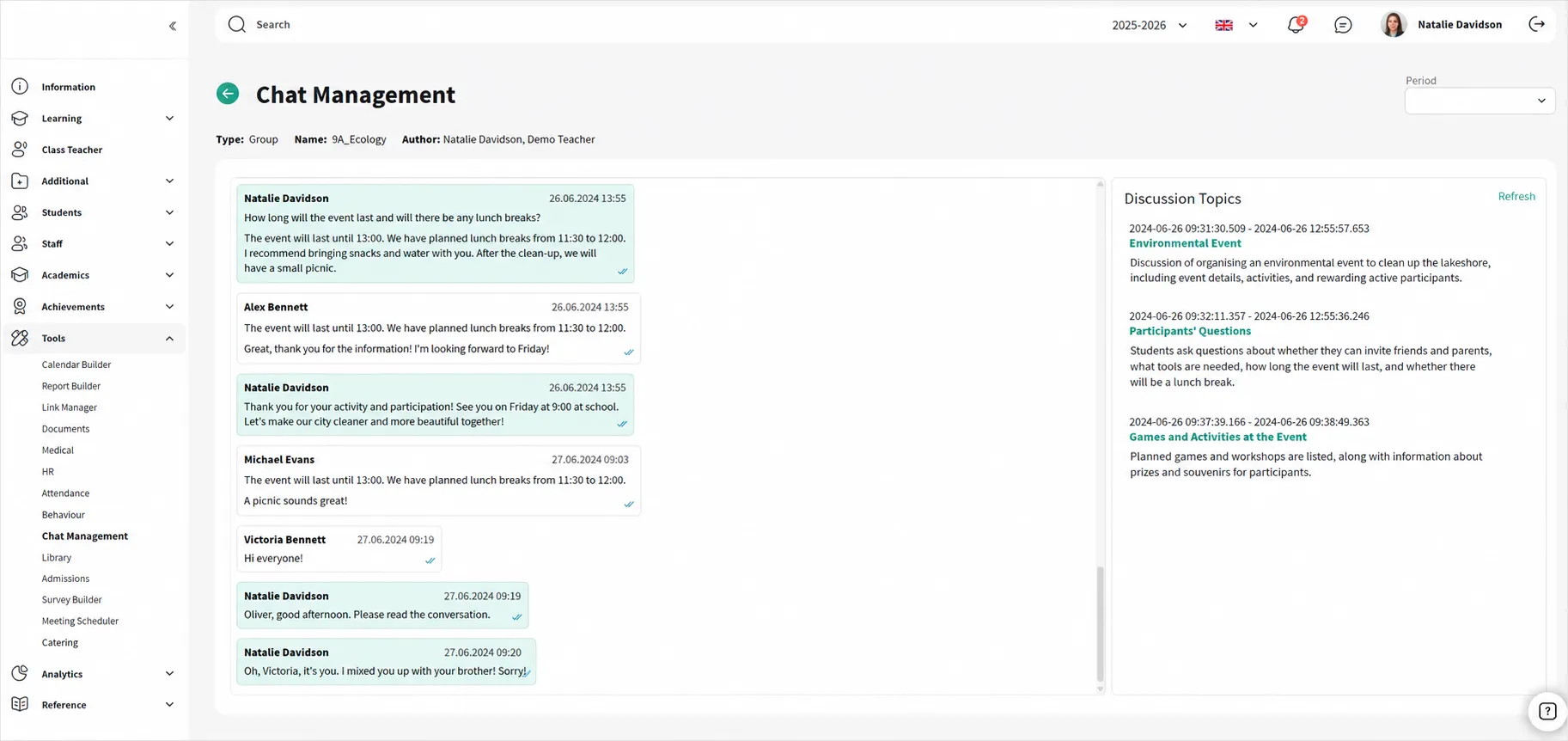Select Meeting Scheduler in Tools menu

point(80,622)
